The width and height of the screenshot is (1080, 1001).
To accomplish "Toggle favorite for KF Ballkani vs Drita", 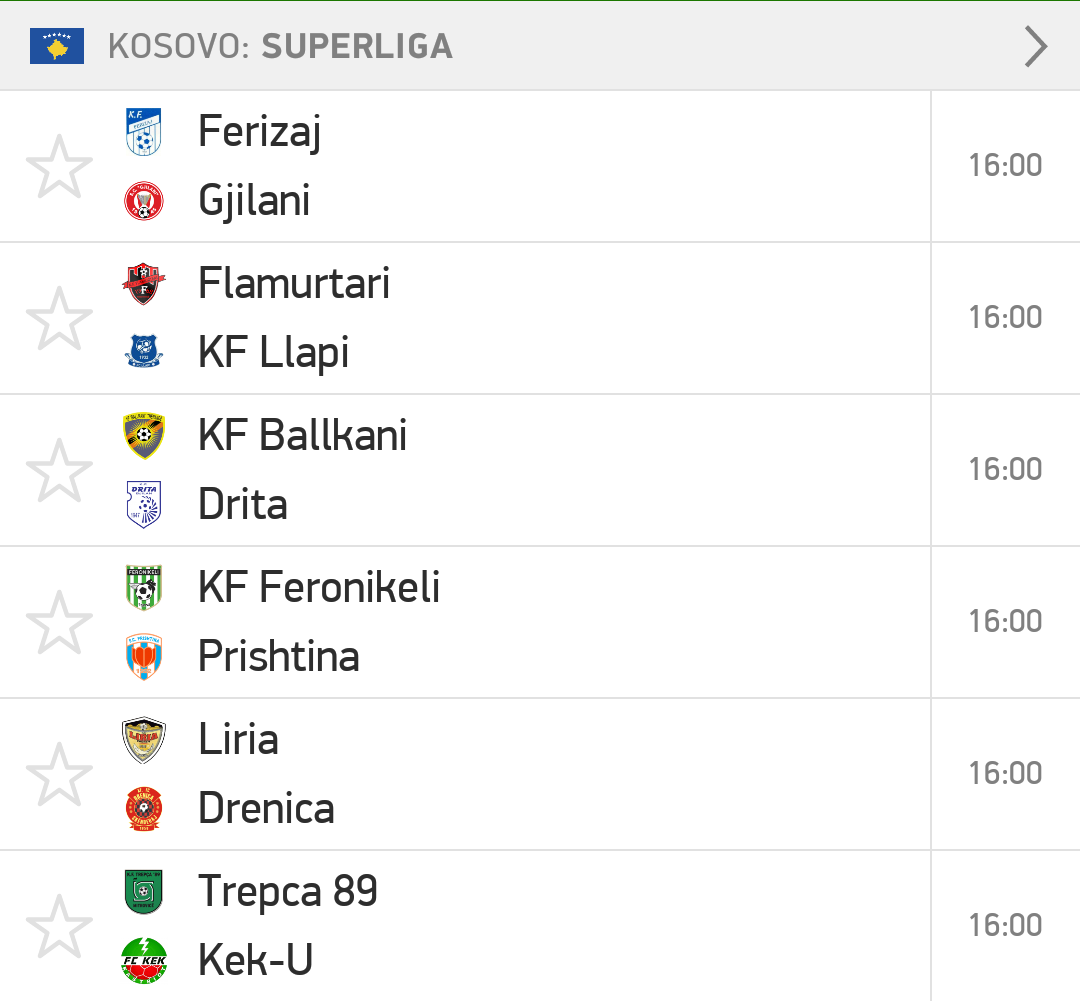I will click(x=59, y=471).
